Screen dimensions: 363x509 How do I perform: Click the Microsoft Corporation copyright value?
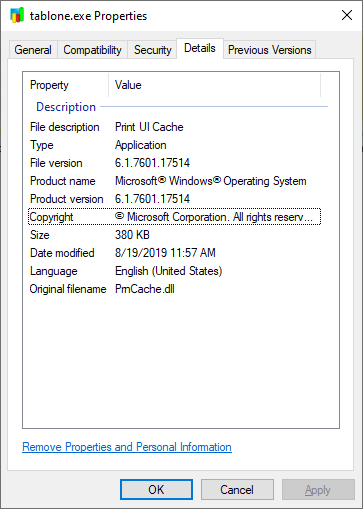point(214,217)
